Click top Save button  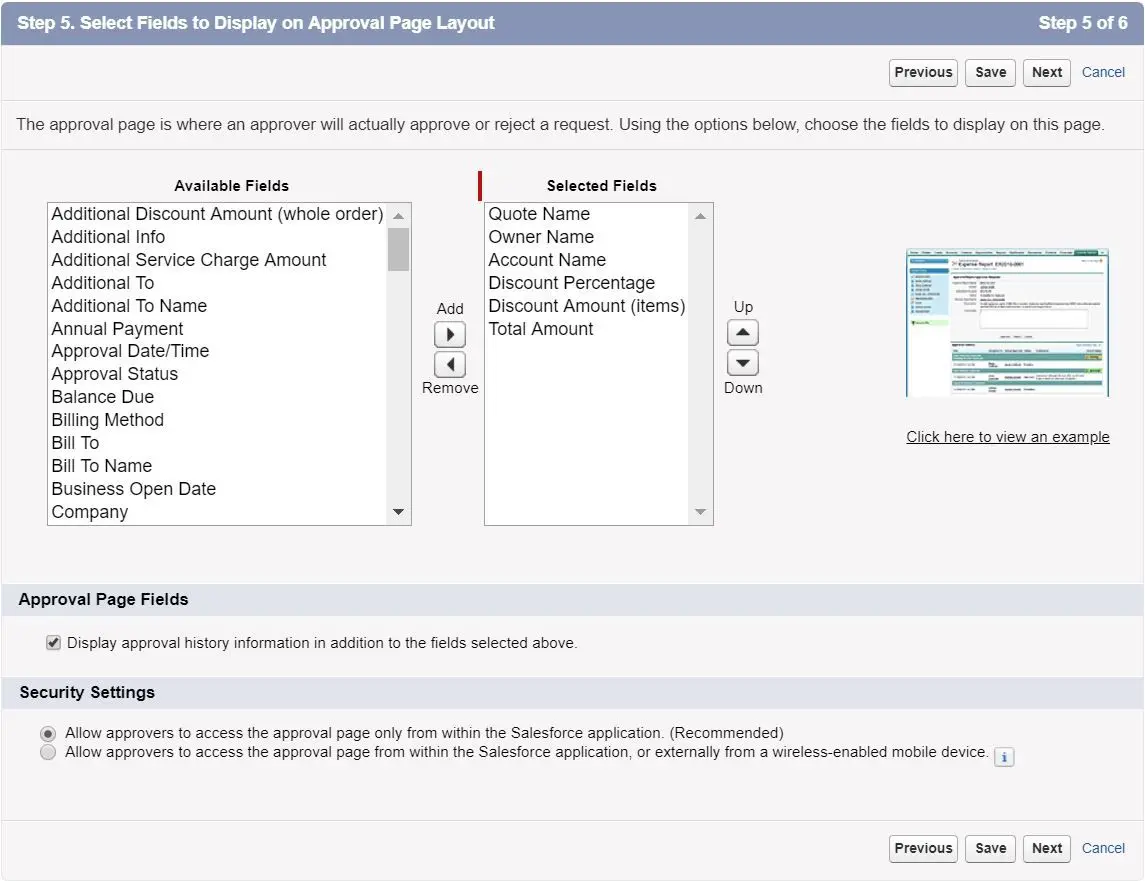pos(990,72)
